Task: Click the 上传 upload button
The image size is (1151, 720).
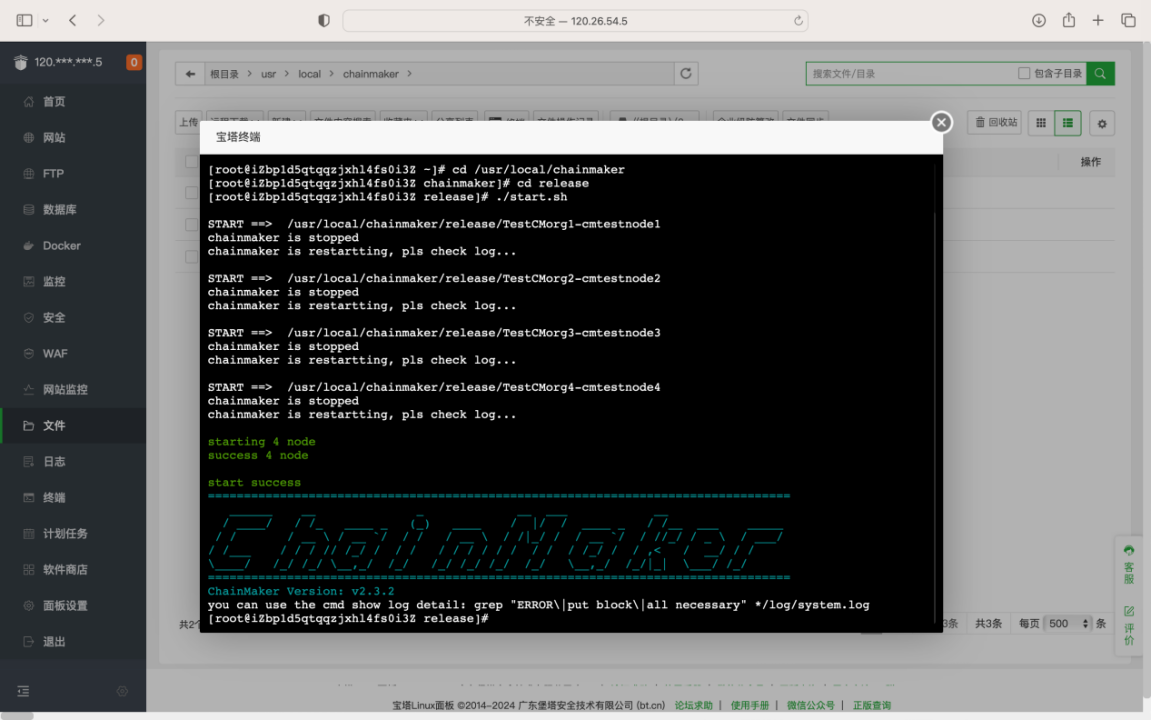Action: click(188, 122)
